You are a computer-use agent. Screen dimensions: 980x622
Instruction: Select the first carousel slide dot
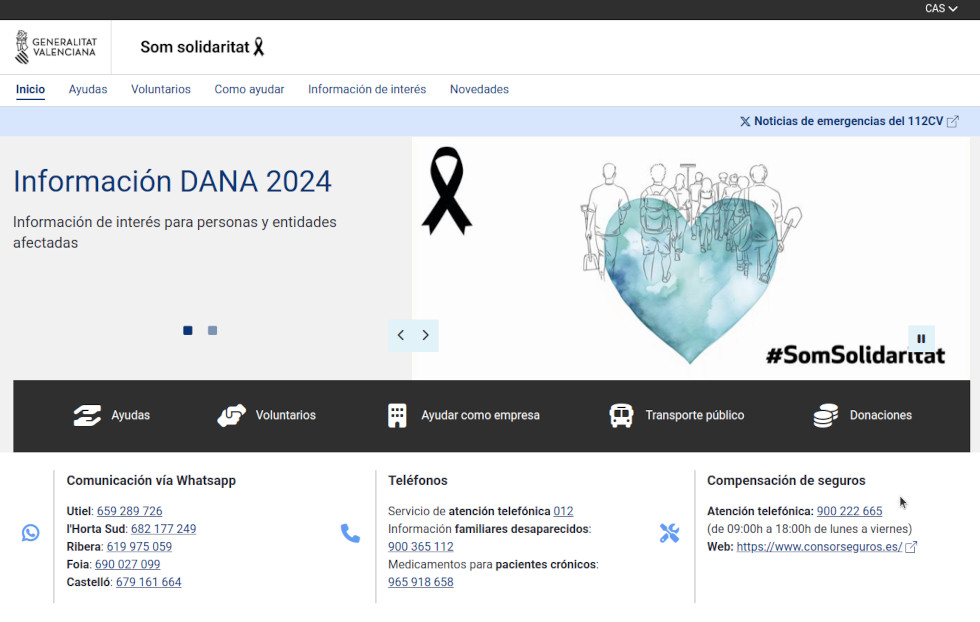coord(188,330)
